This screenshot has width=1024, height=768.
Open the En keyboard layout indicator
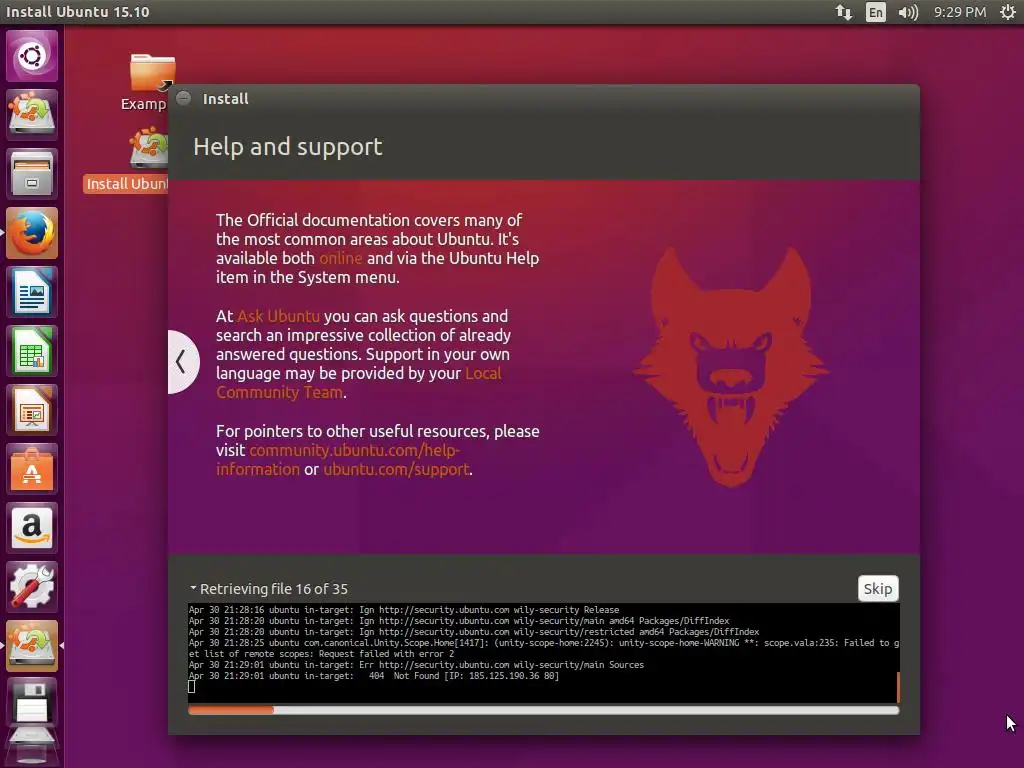pyautogui.click(x=876, y=12)
